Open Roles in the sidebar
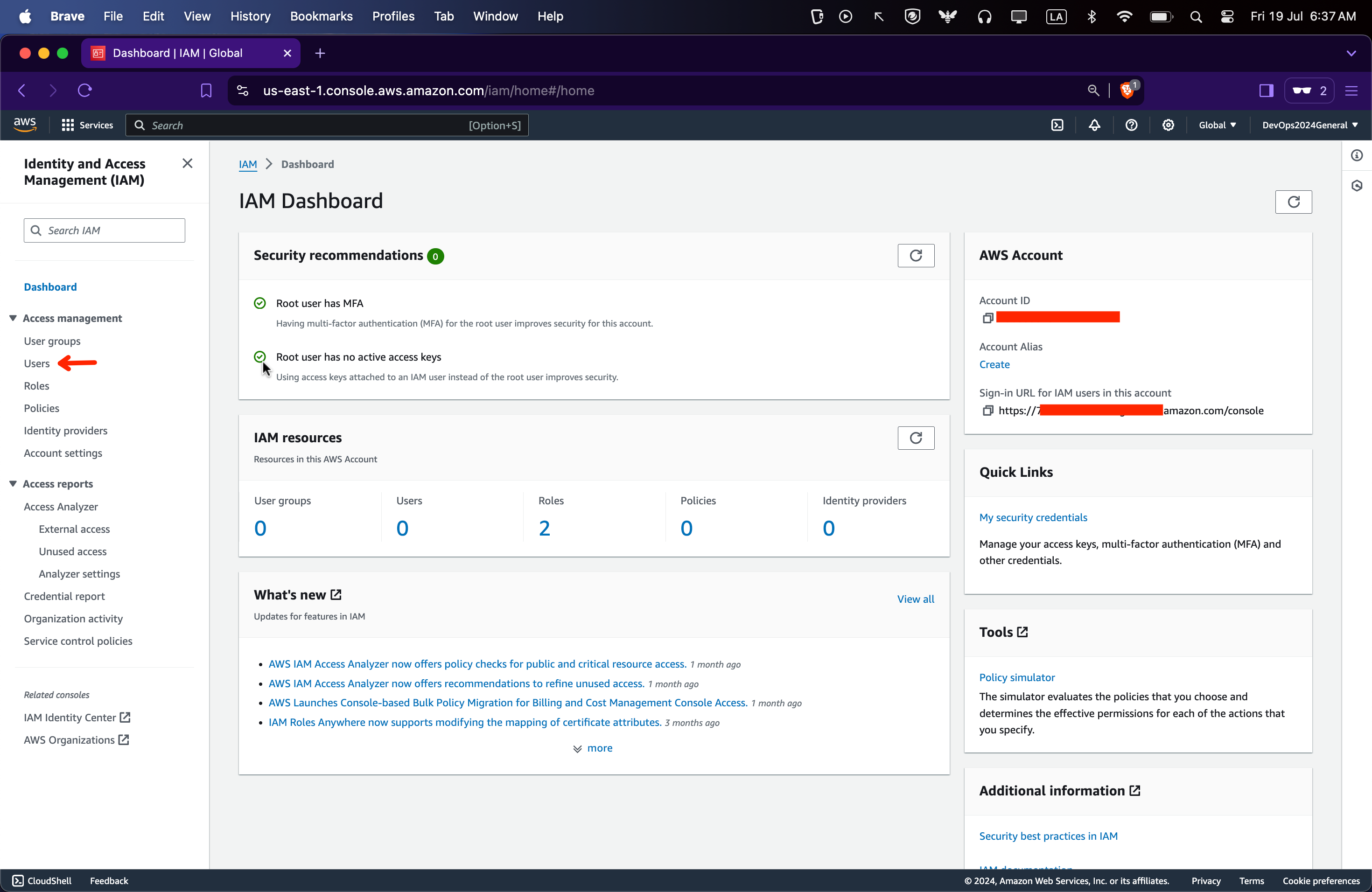This screenshot has width=1372, height=892. pos(36,386)
